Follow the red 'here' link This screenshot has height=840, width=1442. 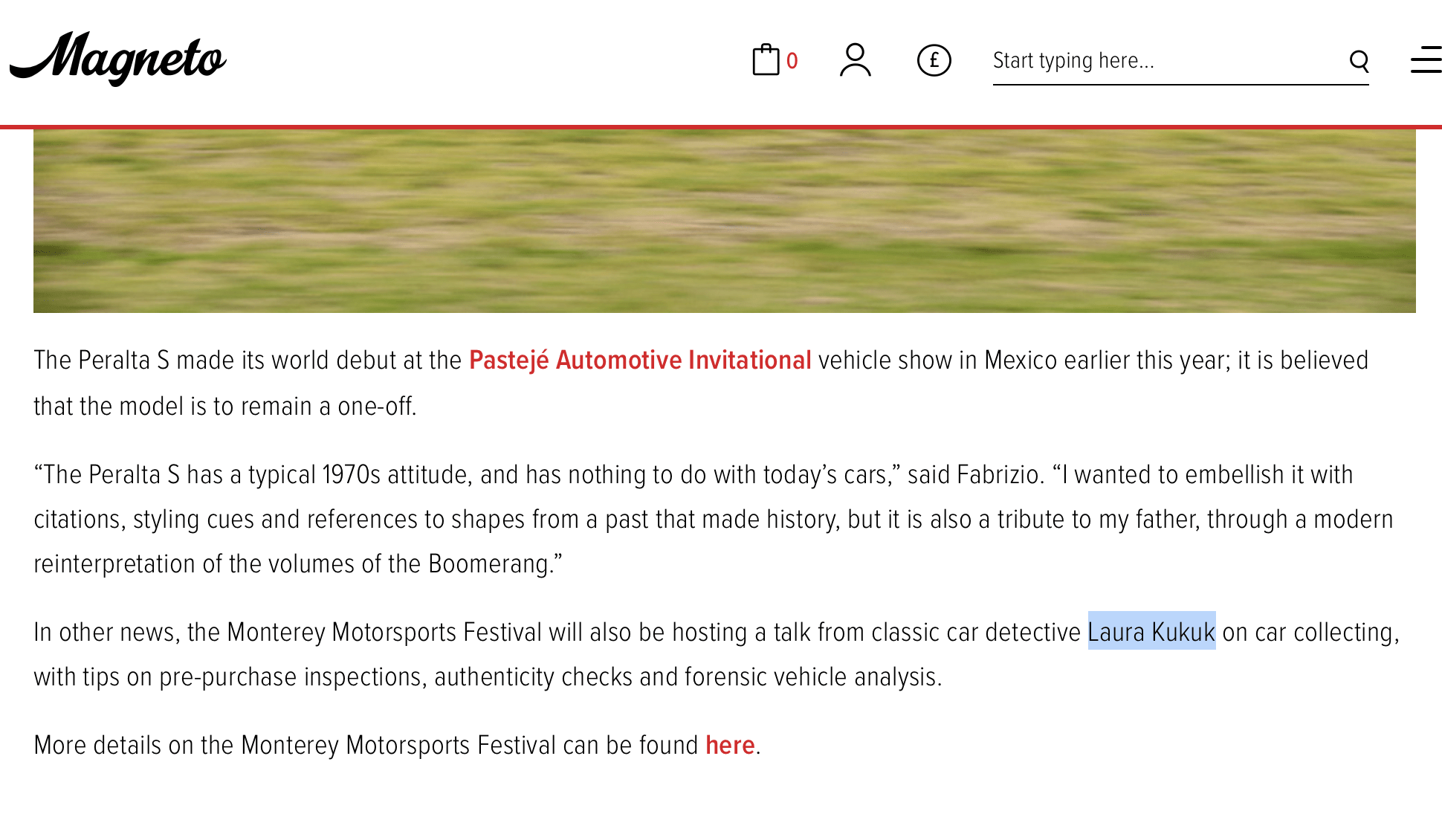[x=730, y=746]
